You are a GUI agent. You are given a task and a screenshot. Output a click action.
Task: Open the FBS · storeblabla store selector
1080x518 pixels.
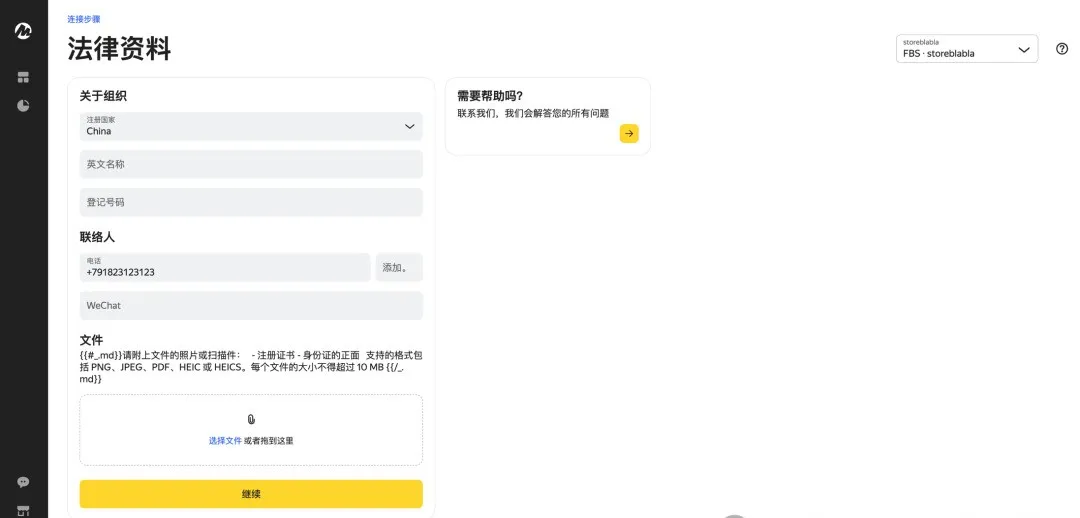click(x=966, y=49)
